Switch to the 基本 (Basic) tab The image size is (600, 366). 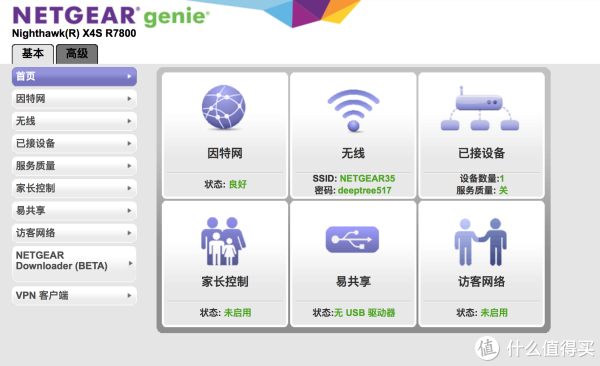(33, 54)
